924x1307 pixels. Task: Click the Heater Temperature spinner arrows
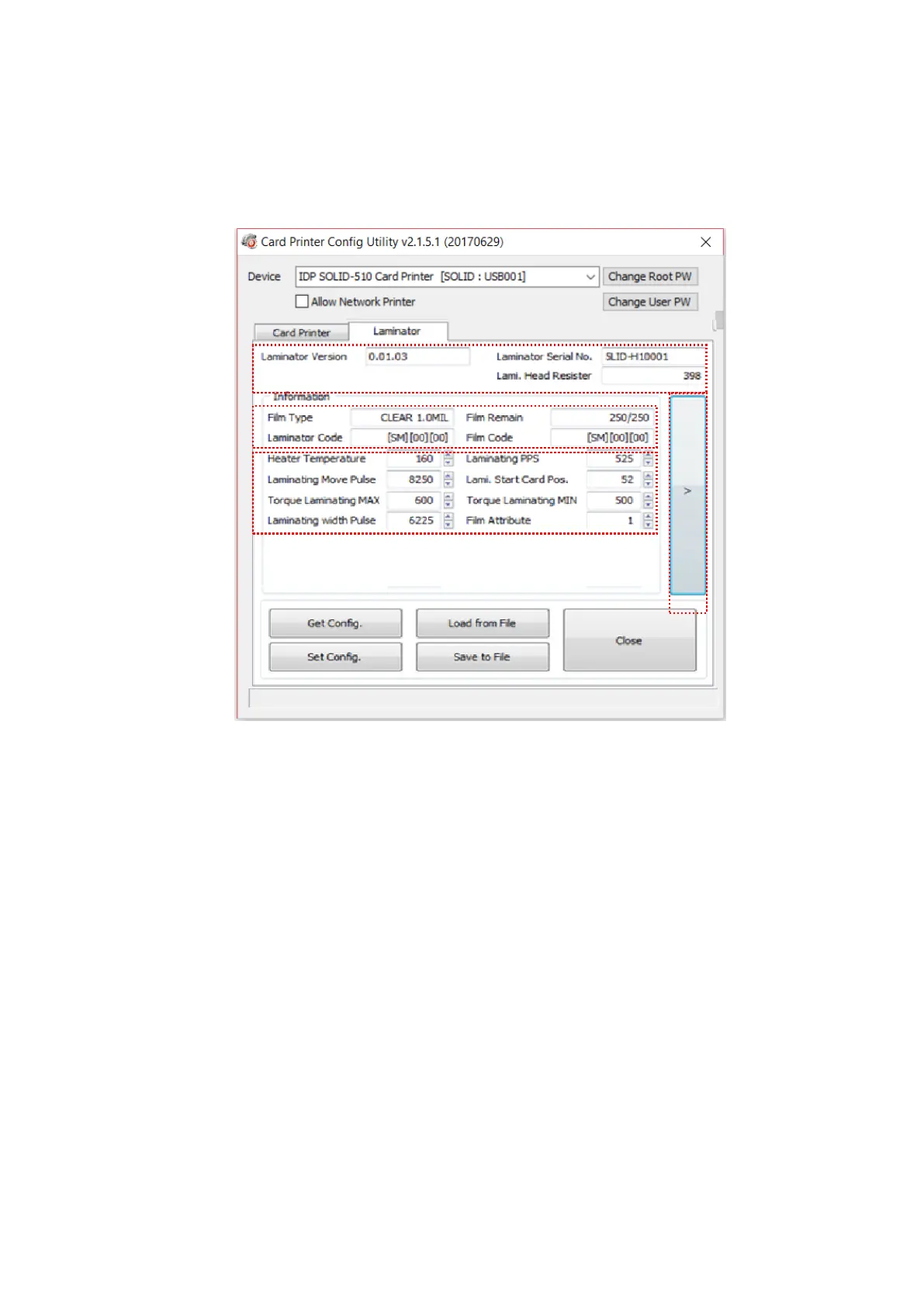(x=448, y=459)
